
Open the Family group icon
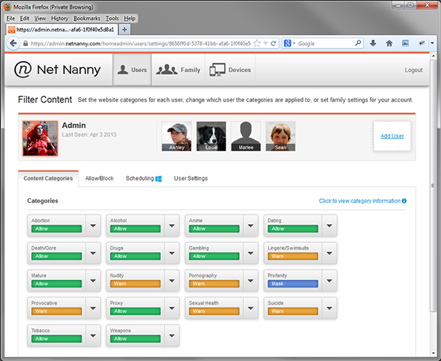(167, 69)
